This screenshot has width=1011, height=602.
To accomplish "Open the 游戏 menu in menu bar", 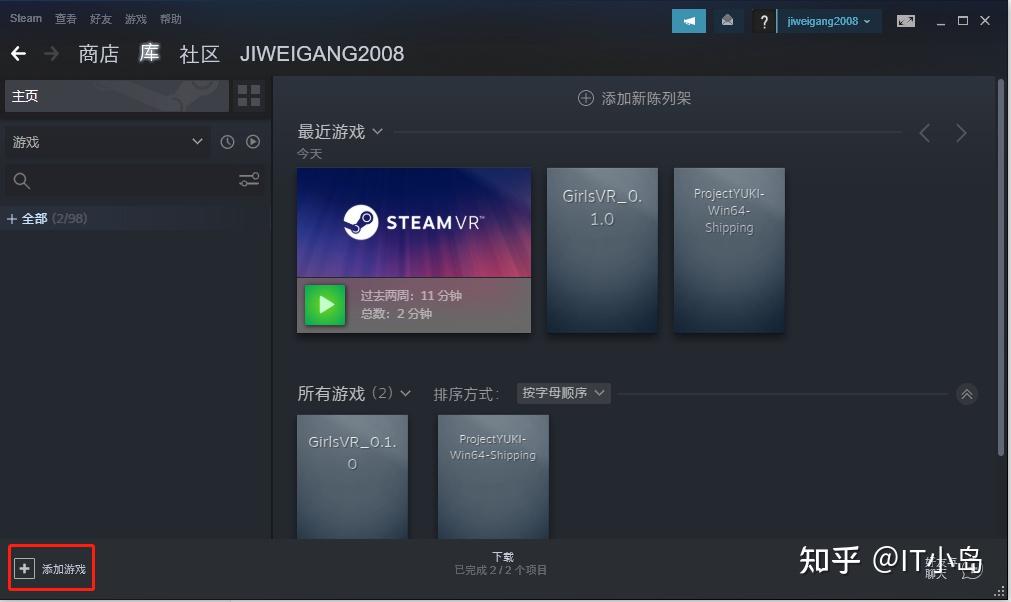I will 135,19.
